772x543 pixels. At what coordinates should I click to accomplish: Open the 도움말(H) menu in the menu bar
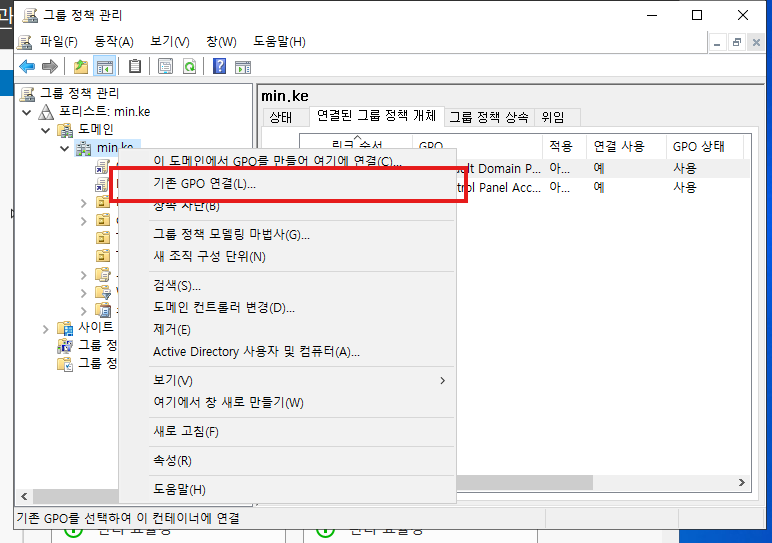coord(279,42)
